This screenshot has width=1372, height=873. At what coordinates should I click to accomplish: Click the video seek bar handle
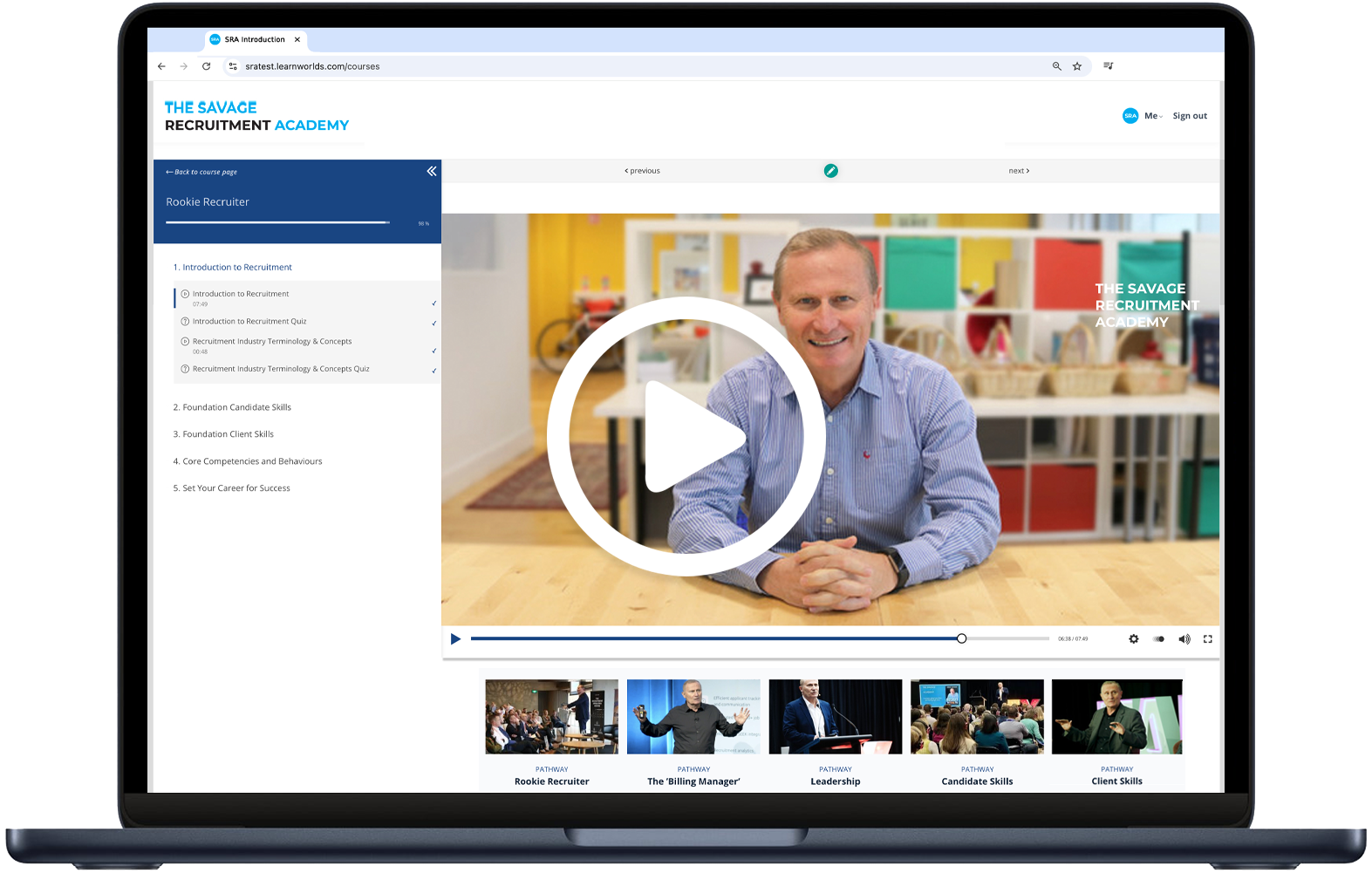(961, 638)
